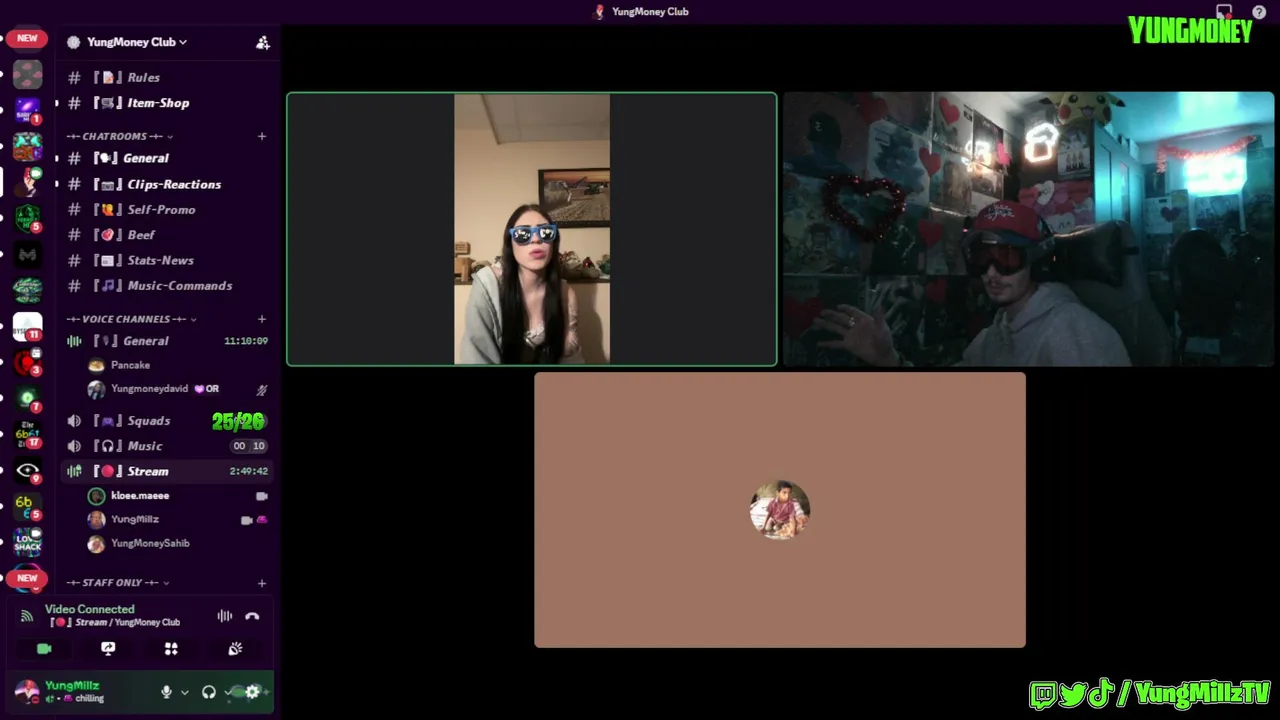Open the Stats-News channel
The width and height of the screenshot is (1280, 720).
pyautogui.click(x=165, y=260)
